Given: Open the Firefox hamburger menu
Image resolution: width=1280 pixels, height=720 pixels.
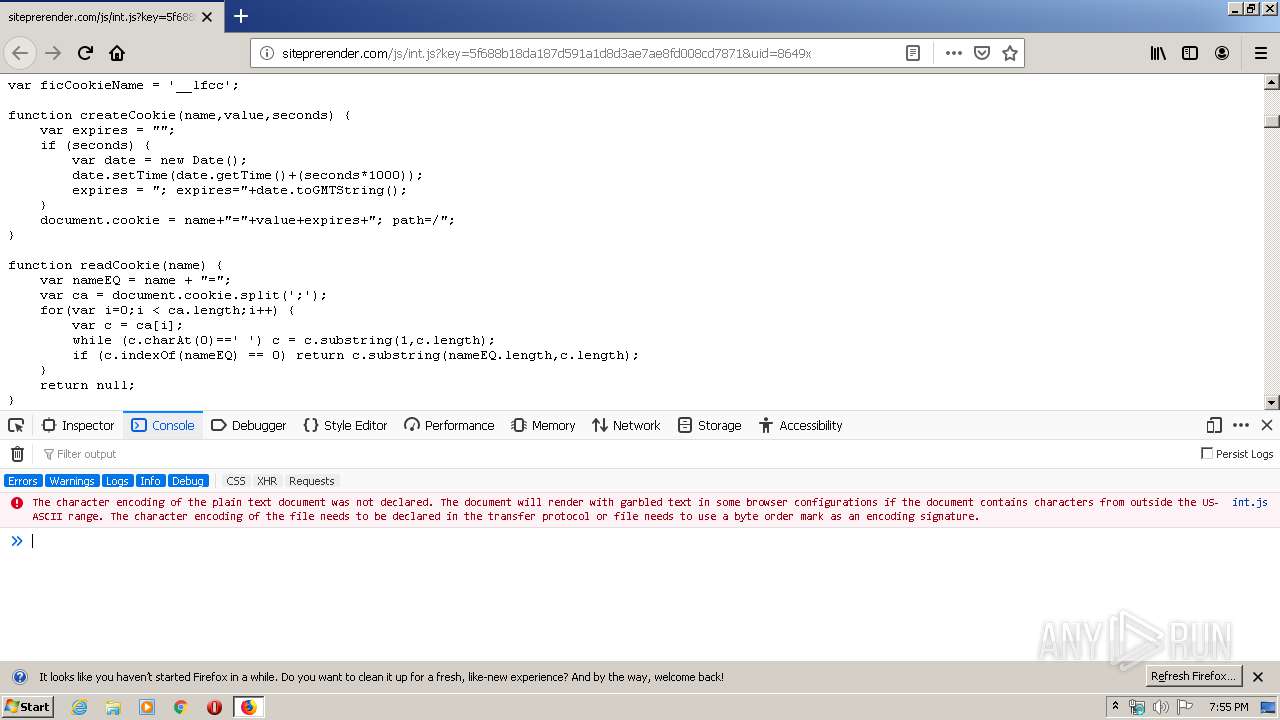Looking at the screenshot, I should pyautogui.click(x=1260, y=53).
